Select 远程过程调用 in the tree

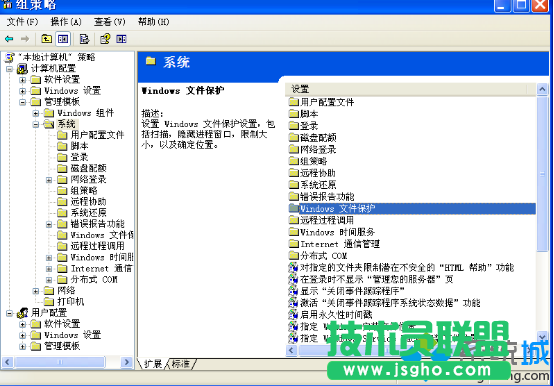(x=97, y=246)
